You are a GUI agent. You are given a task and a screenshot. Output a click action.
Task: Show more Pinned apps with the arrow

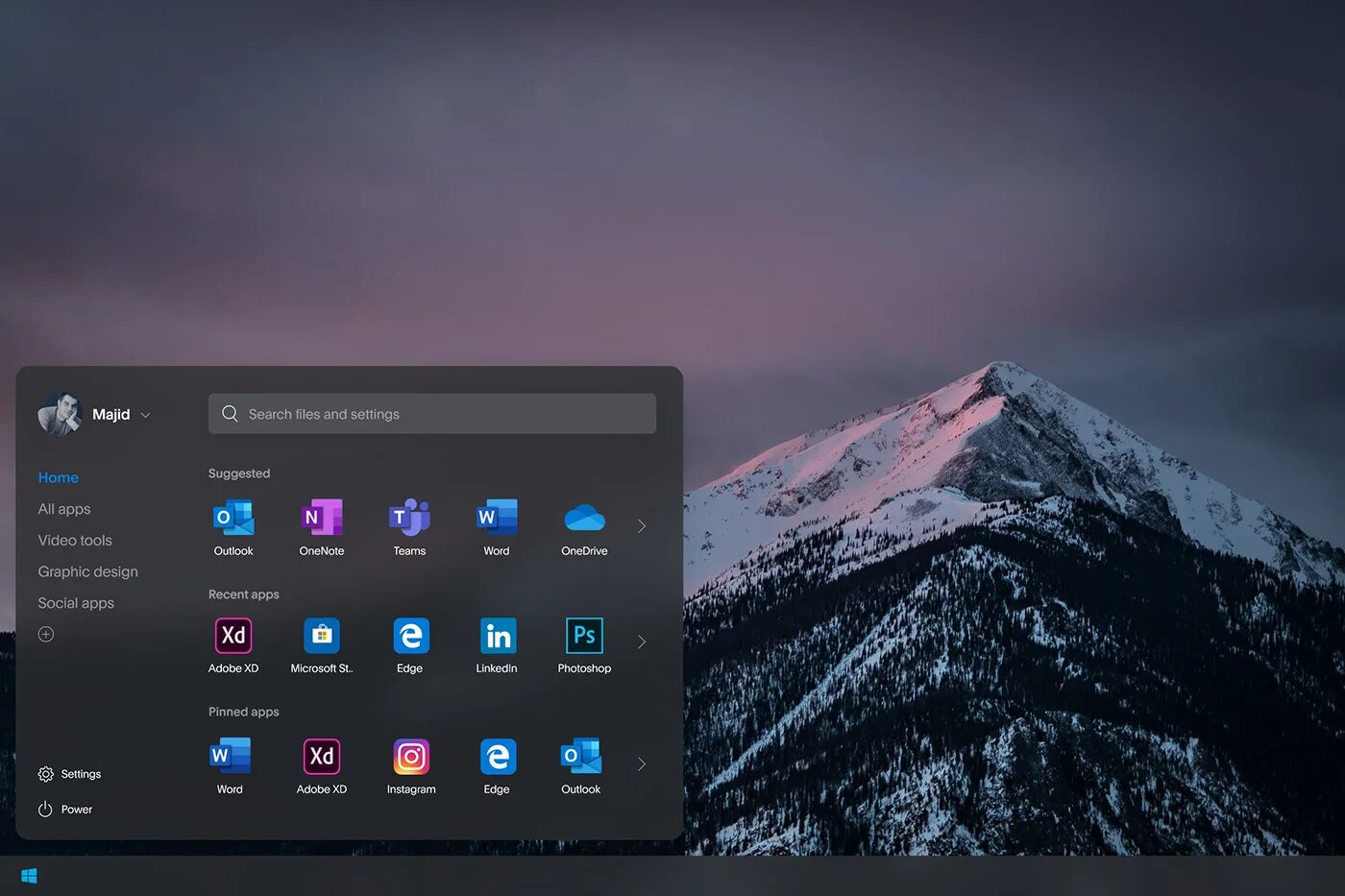pyautogui.click(x=642, y=763)
